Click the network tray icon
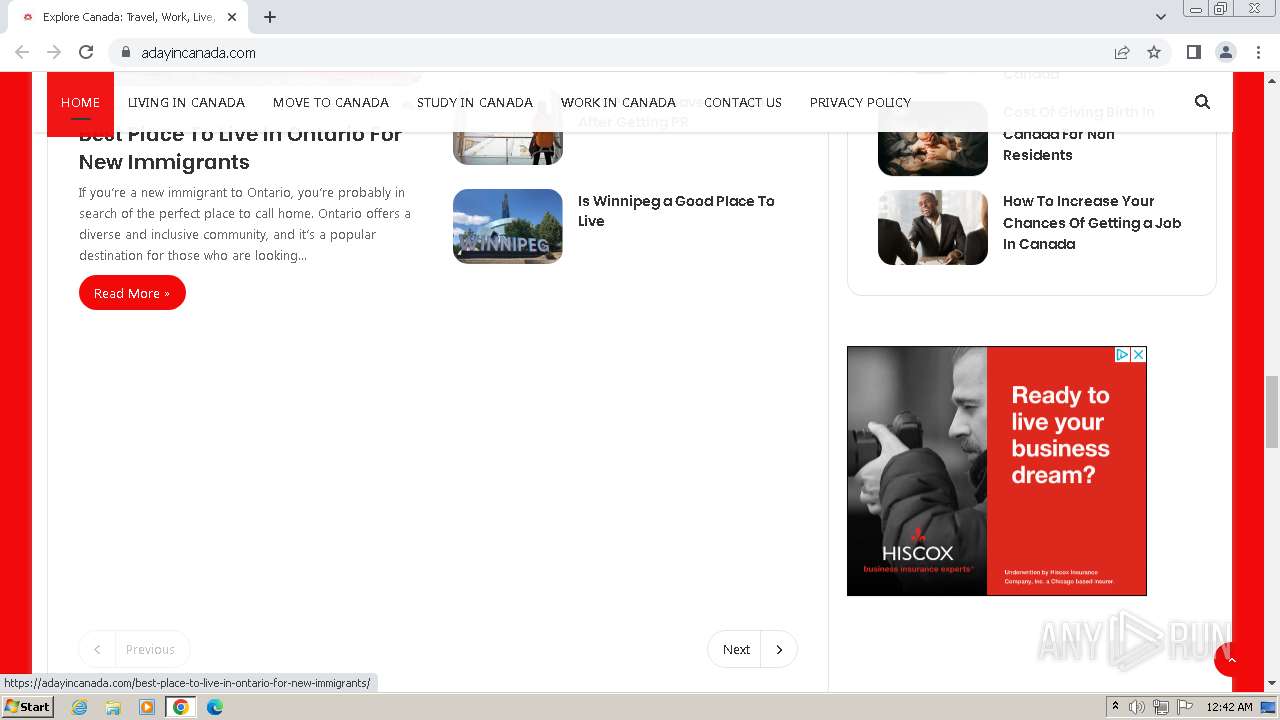Screen dimensions: 1280x720 click(x=1161, y=707)
